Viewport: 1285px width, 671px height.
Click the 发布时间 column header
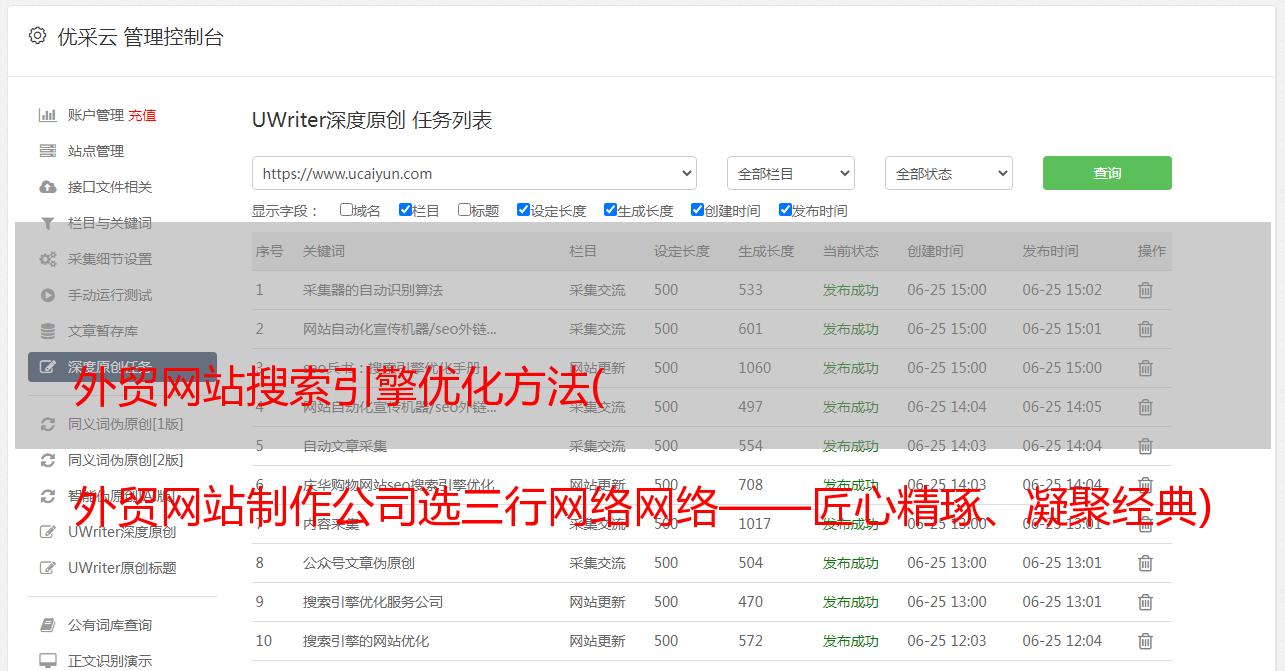point(1050,251)
